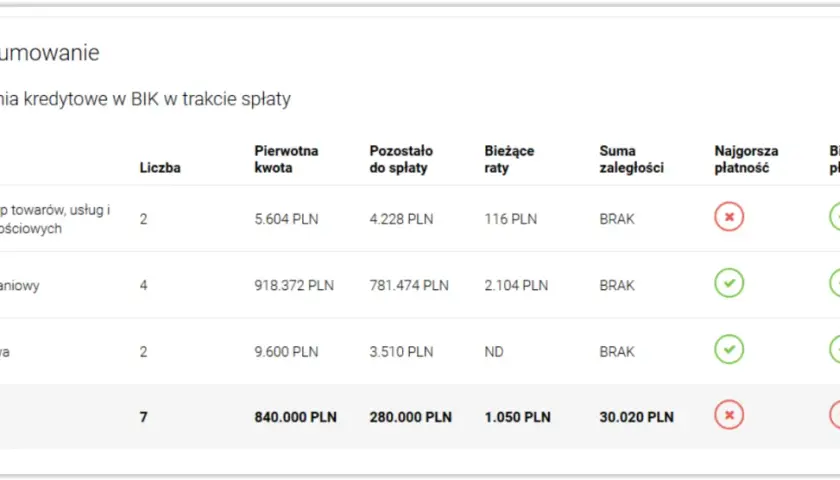840x480 pixels.
Task: Click red X icon in summary total row
Action: [729, 415]
